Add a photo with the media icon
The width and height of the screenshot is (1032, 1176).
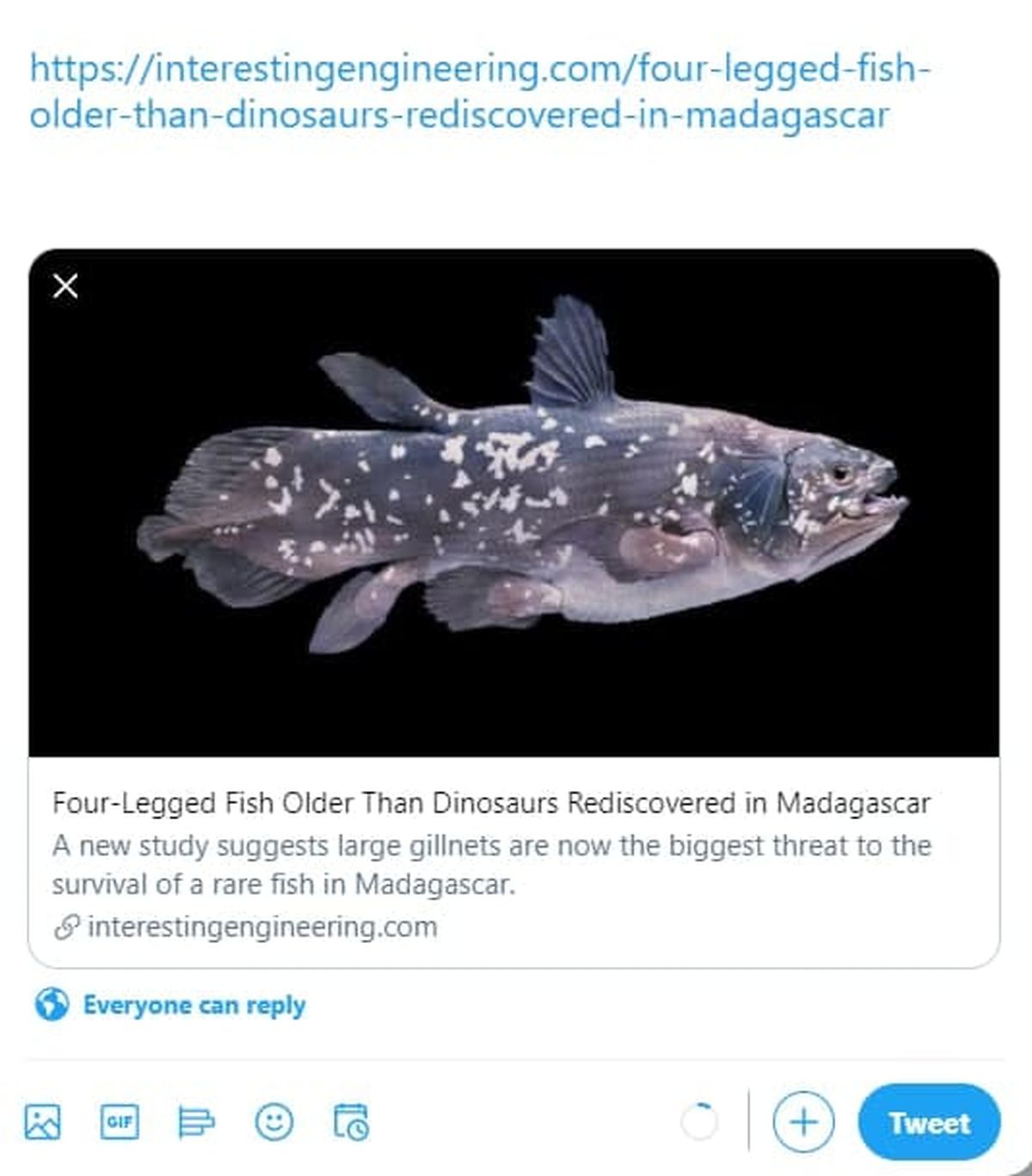[43, 1122]
